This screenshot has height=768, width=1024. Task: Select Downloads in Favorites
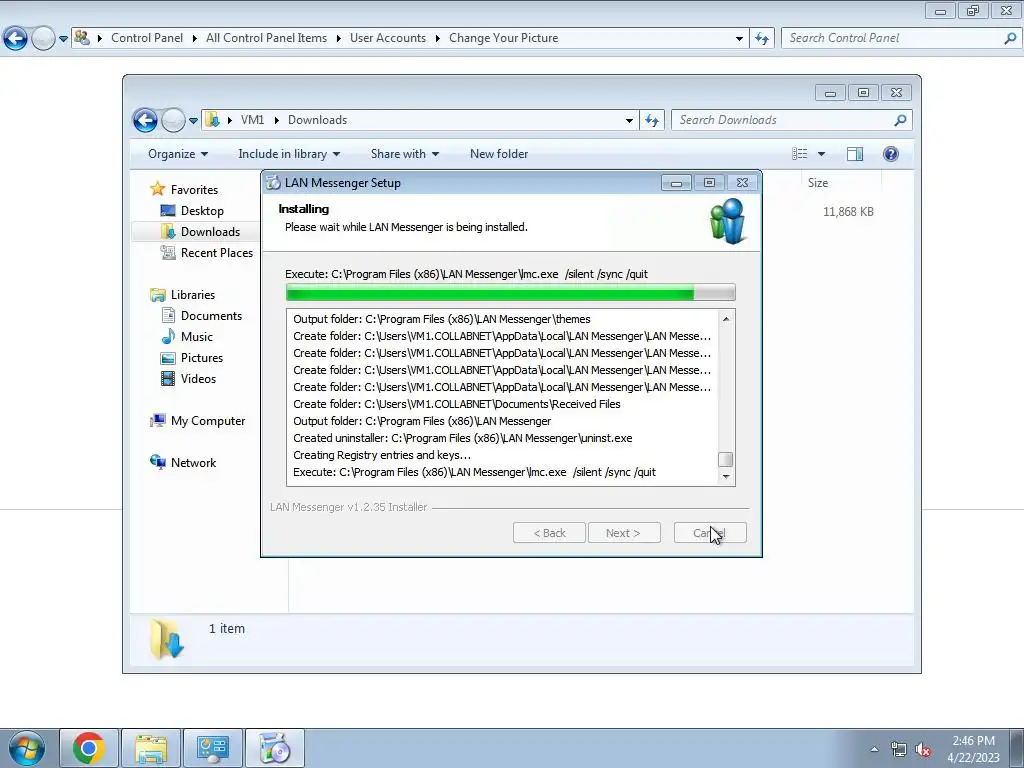point(210,232)
